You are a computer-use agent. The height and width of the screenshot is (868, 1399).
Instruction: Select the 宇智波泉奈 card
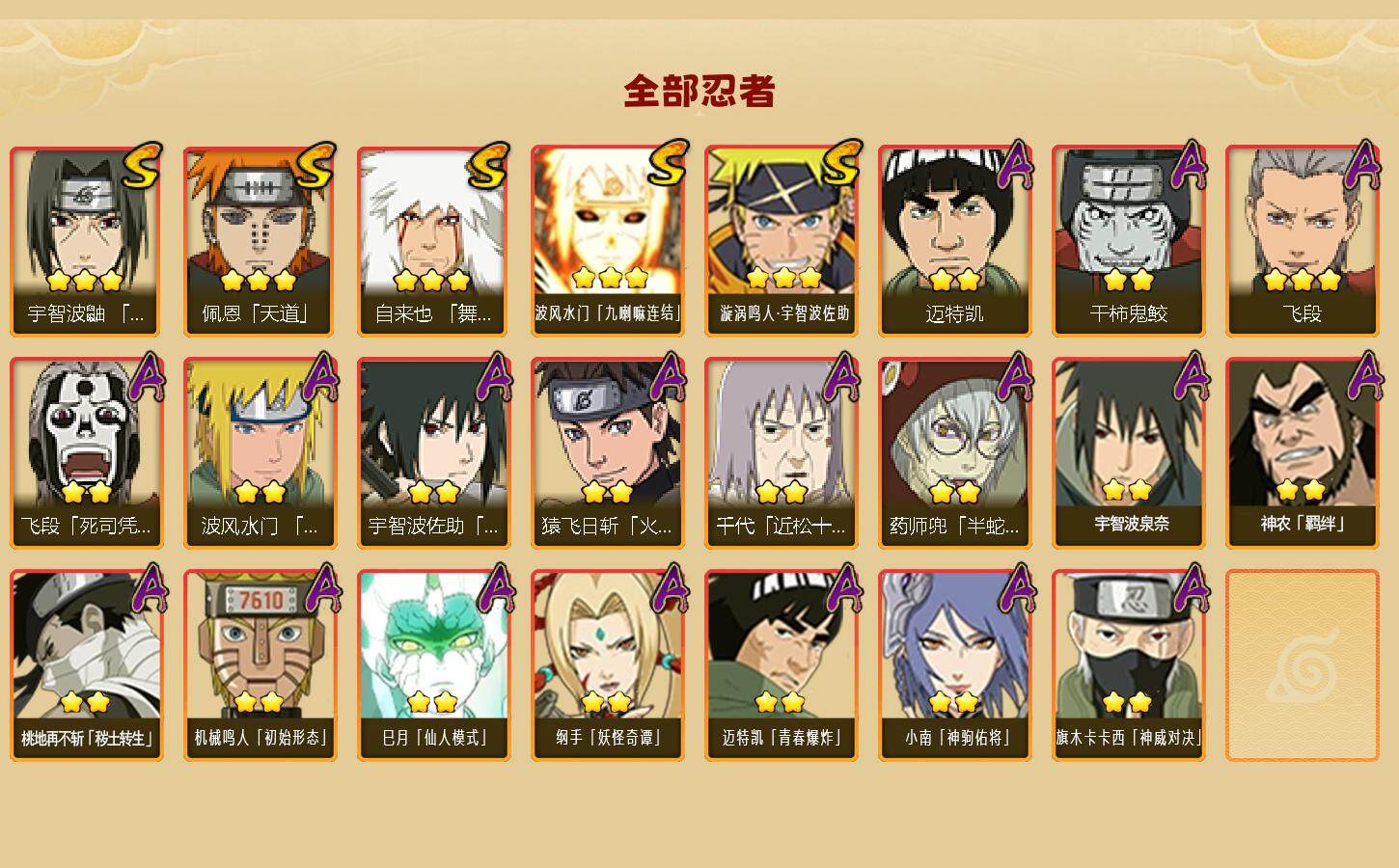[x=1128, y=453]
